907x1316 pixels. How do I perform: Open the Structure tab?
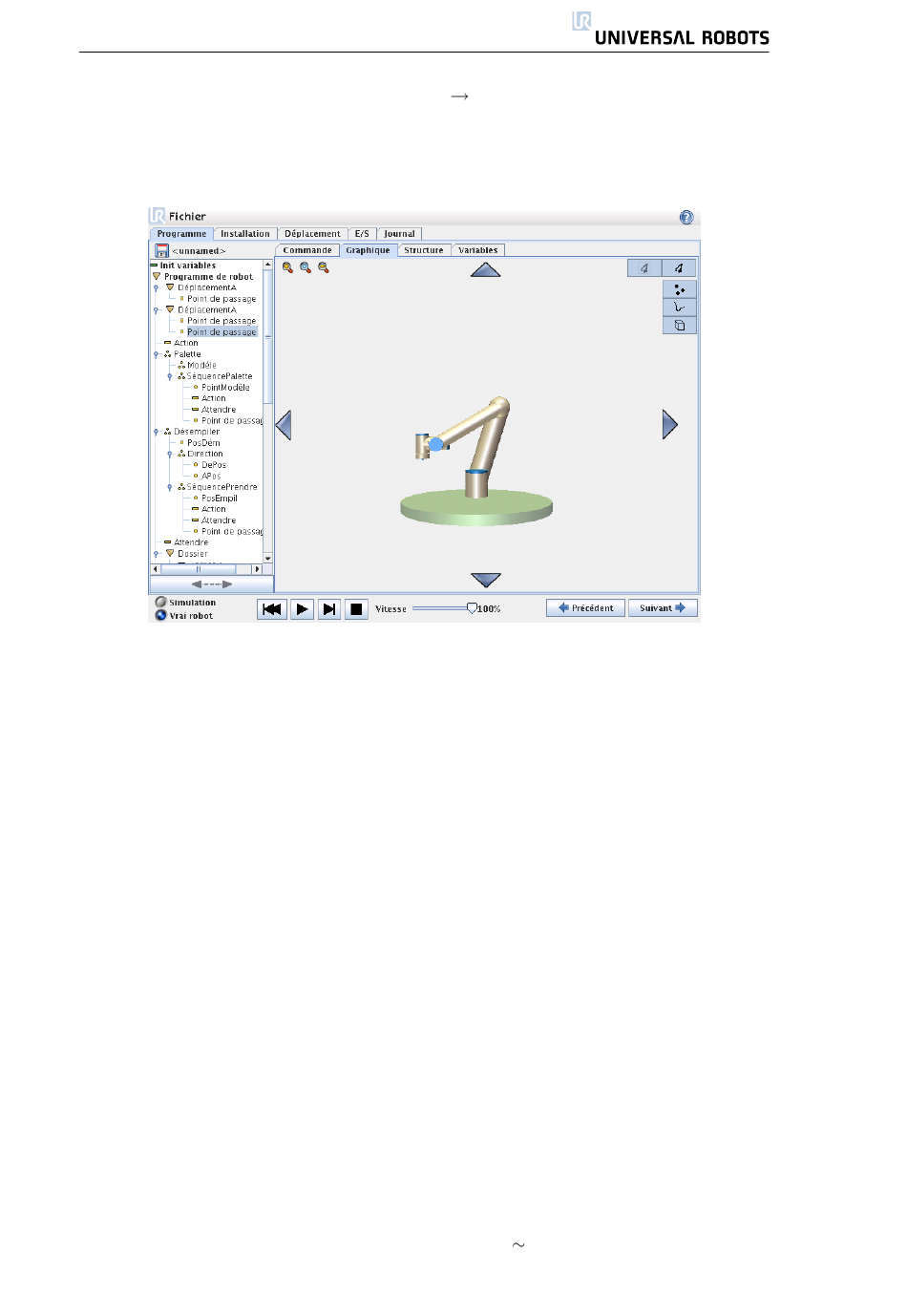[x=423, y=250]
